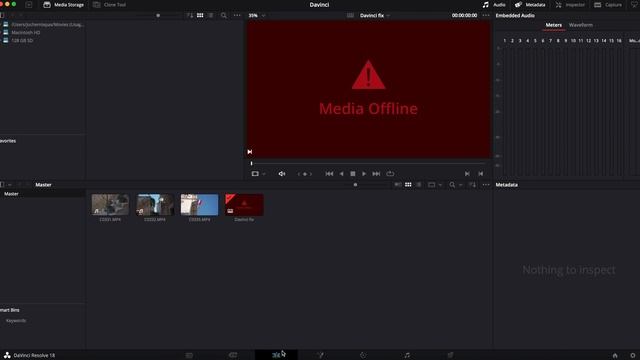Switch to the Media page
Viewport: 640px width, 360px height.
[189, 355]
